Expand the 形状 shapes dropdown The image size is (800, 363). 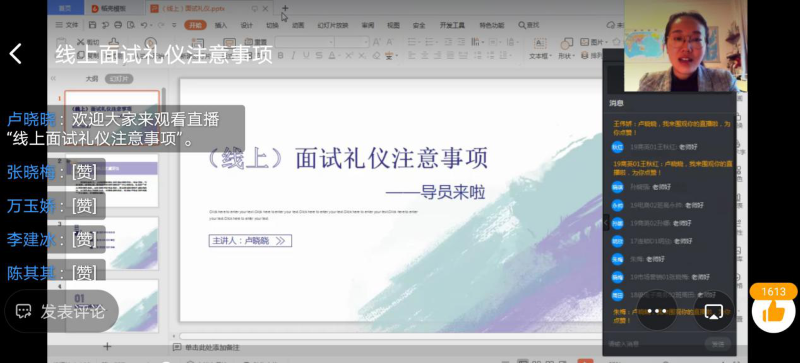click(566, 56)
